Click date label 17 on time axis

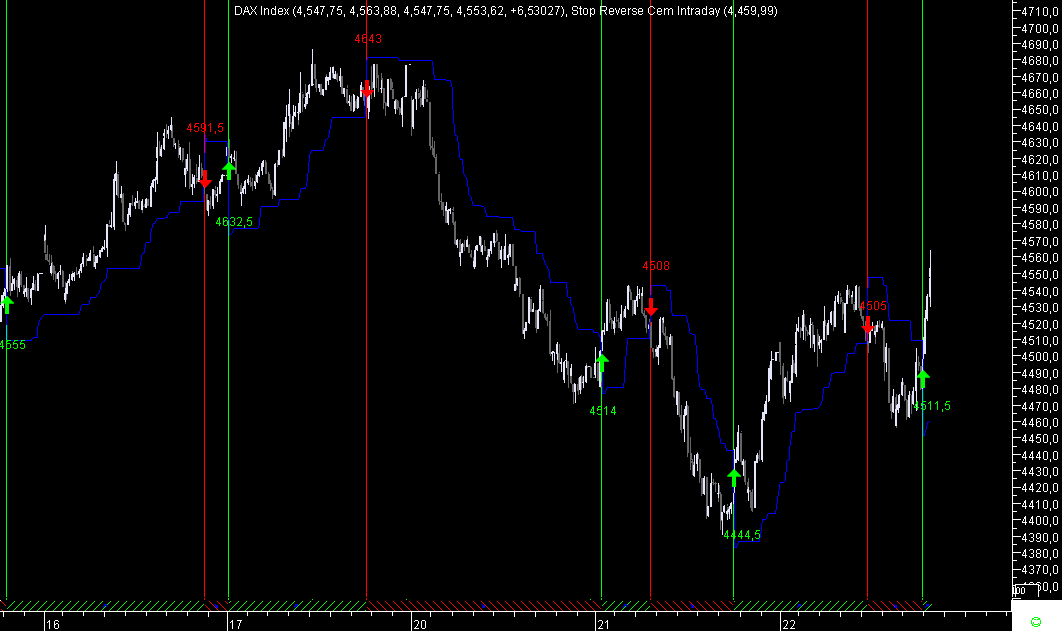pyautogui.click(x=235, y=624)
